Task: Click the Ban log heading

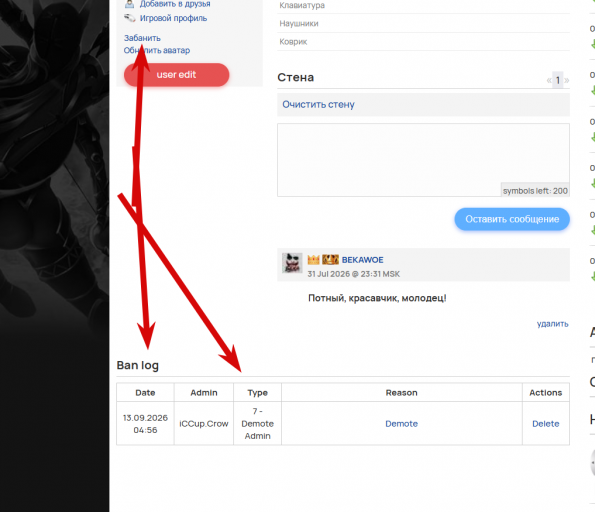Action: coord(138,365)
